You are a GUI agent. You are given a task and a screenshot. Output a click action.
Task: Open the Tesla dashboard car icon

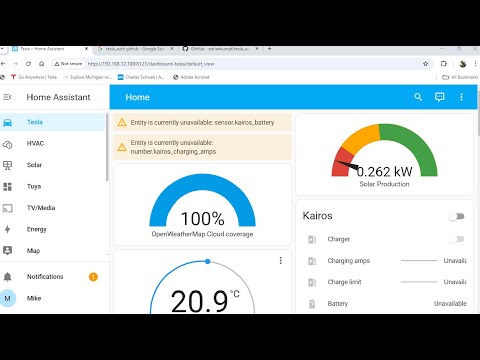[x=7, y=122]
